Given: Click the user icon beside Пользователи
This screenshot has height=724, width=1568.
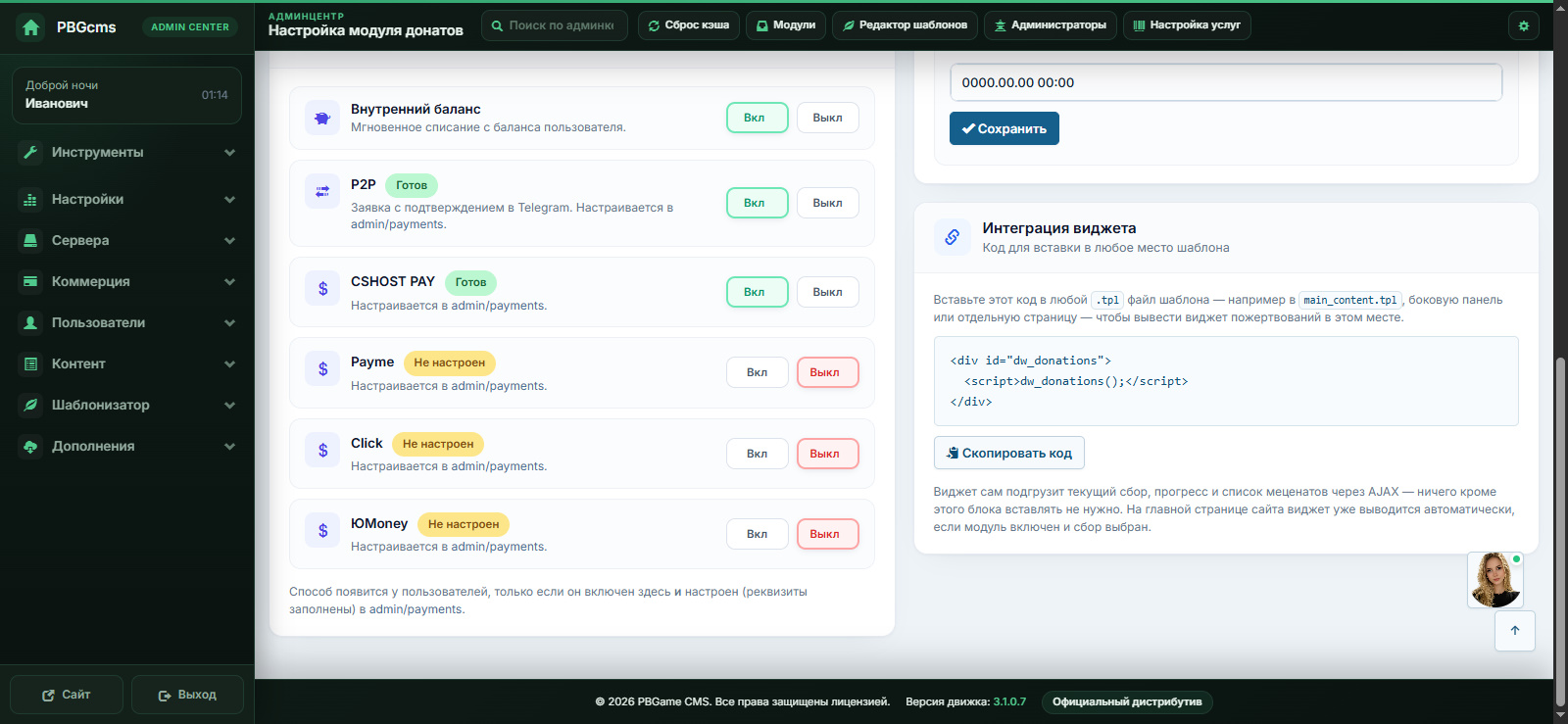Looking at the screenshot, I should click(30, 322).
